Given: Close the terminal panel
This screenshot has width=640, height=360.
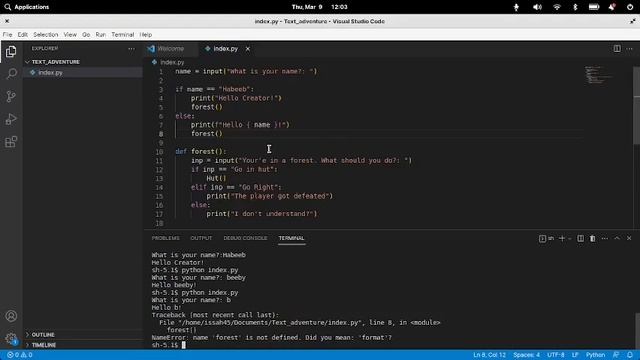Looking at the screenshot, I should 629,238.
